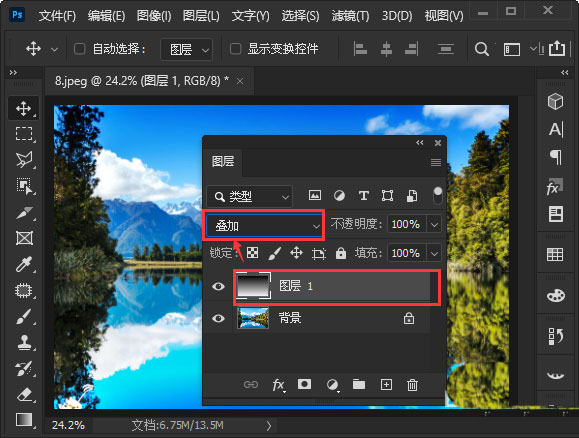Open the 叠加 blend mode dropdown

coord(264,225)
